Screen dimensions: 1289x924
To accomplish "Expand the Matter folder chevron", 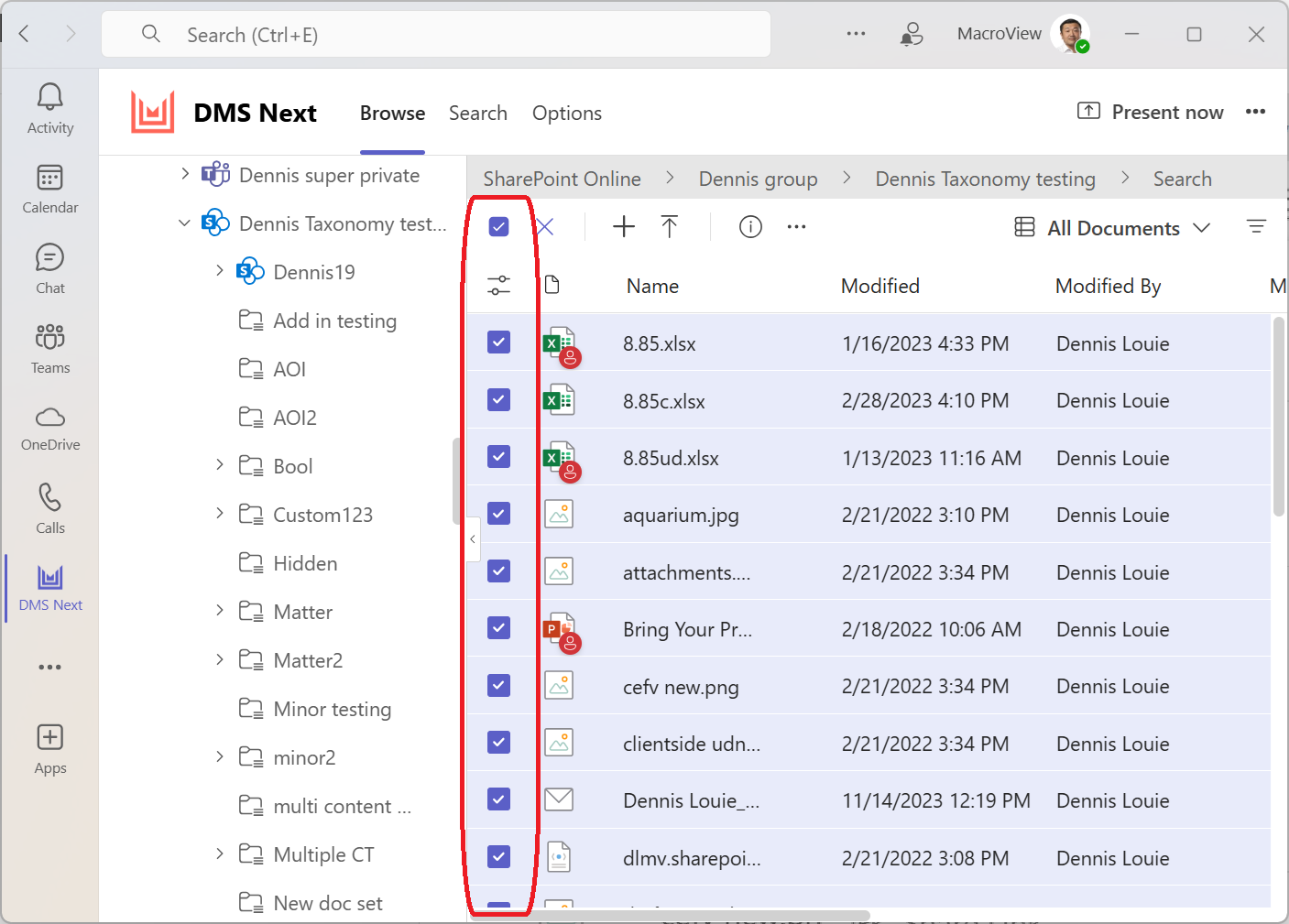I will [x=220, y=610].
